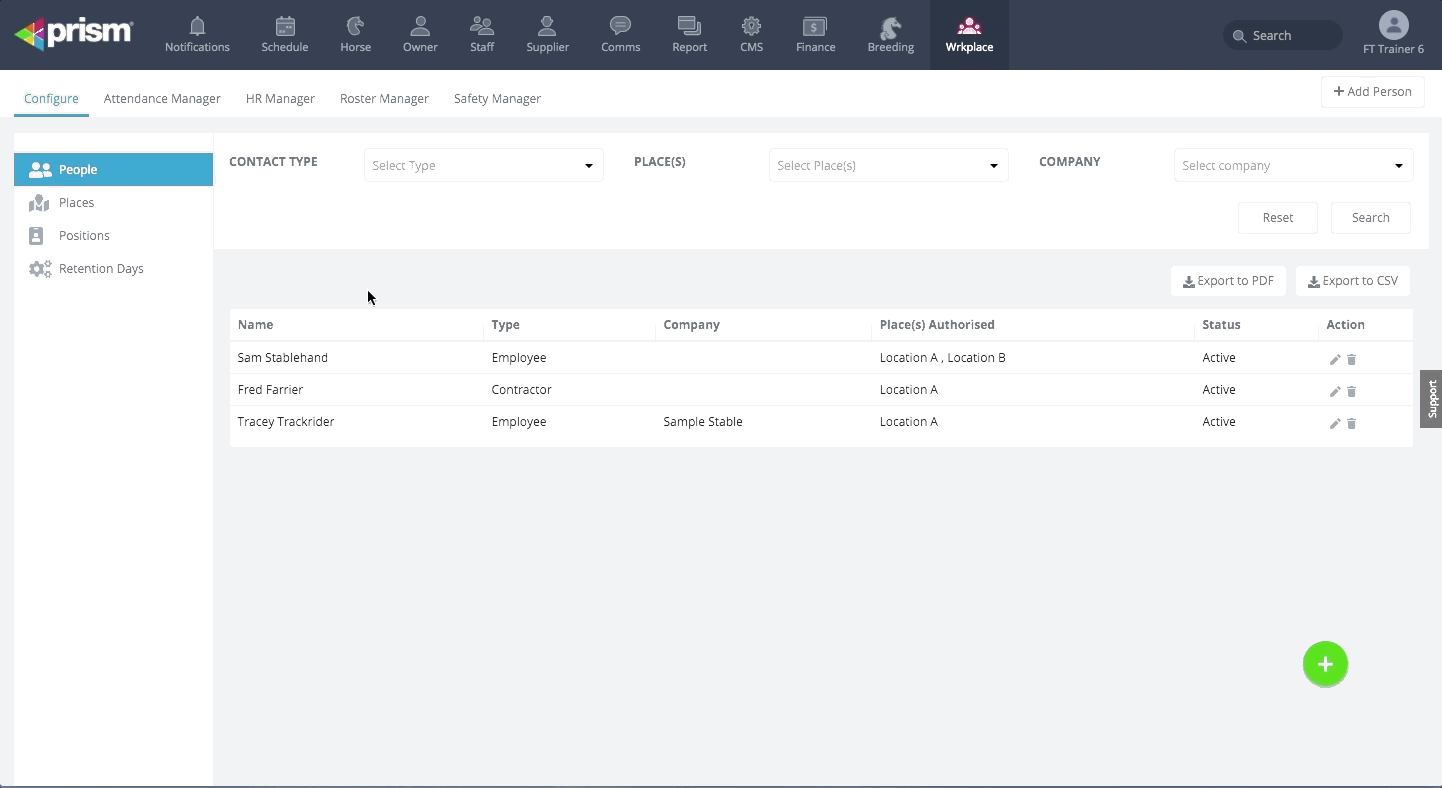Click the green plus floating button

click(x=1325, y=664)
